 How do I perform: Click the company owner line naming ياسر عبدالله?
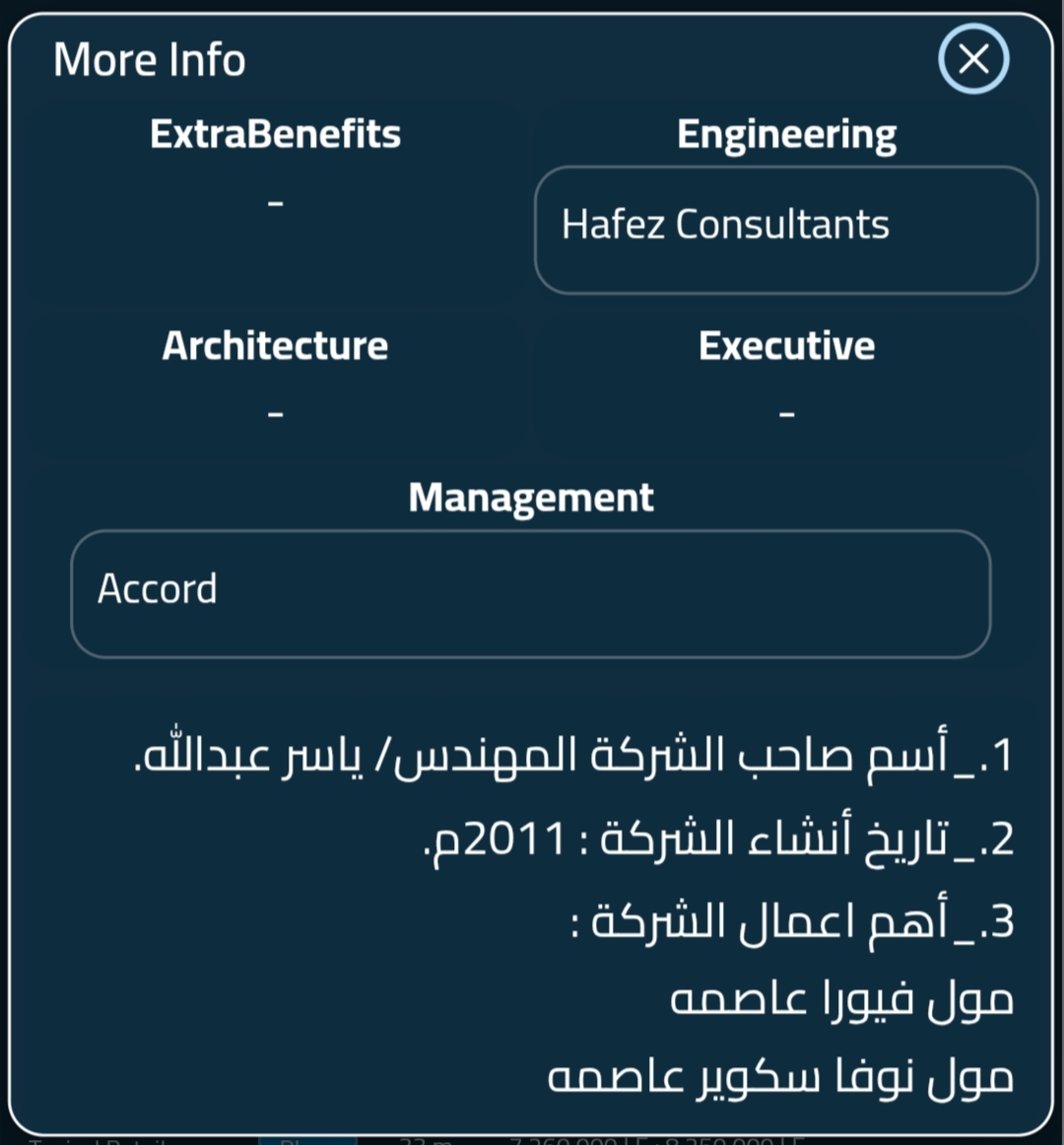573,757
